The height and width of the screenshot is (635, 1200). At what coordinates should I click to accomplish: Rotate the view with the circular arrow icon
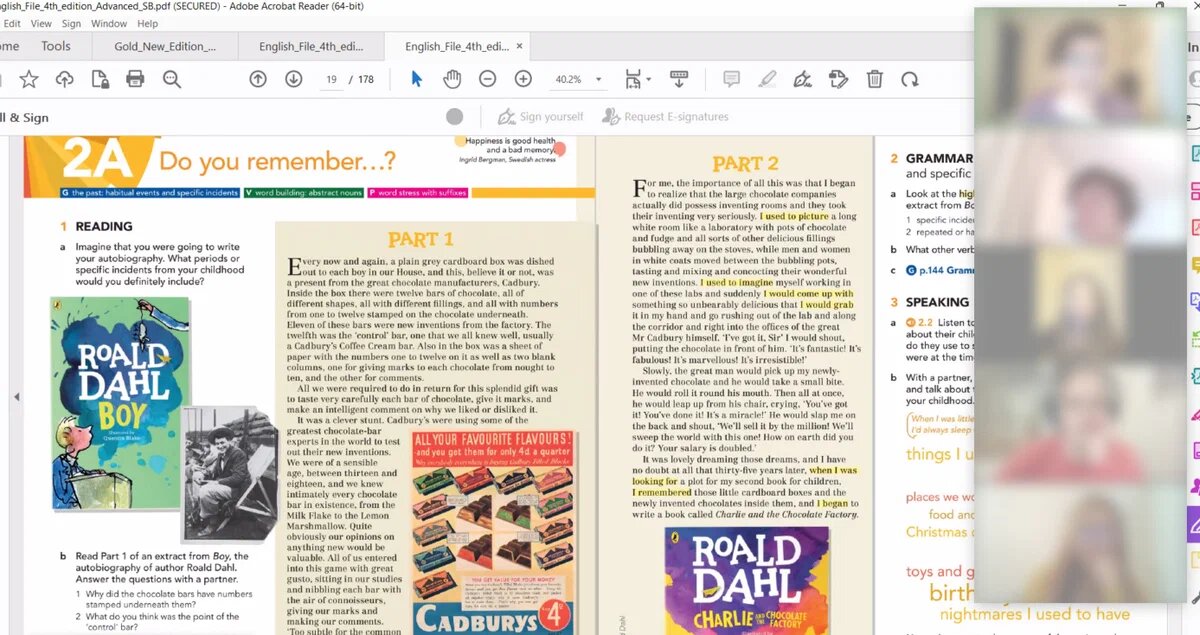coord(909,79)
